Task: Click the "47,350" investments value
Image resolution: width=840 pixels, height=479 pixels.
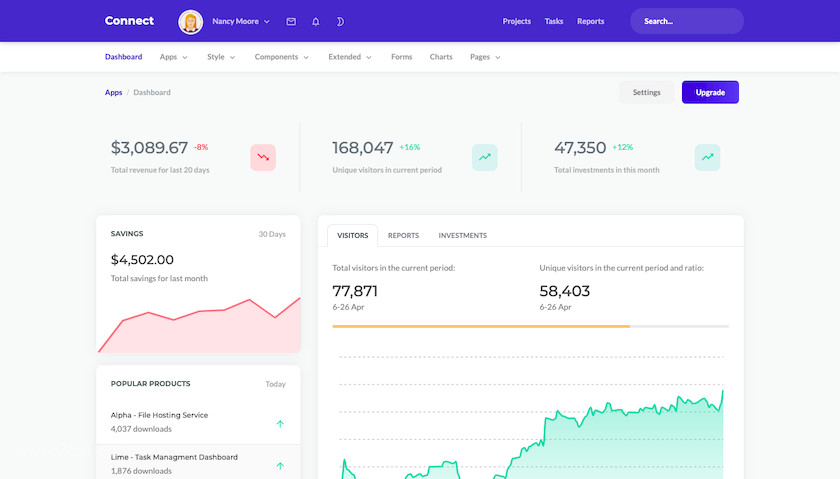Action: coord(580,148)
